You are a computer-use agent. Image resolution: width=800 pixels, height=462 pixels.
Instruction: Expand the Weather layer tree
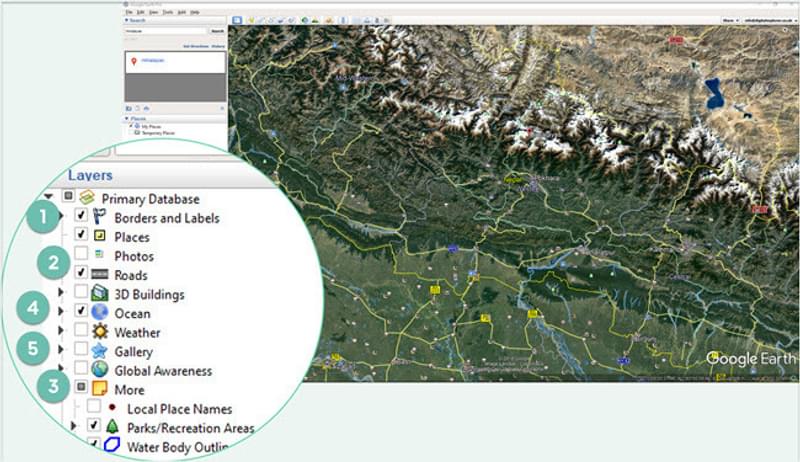[62, 332]
